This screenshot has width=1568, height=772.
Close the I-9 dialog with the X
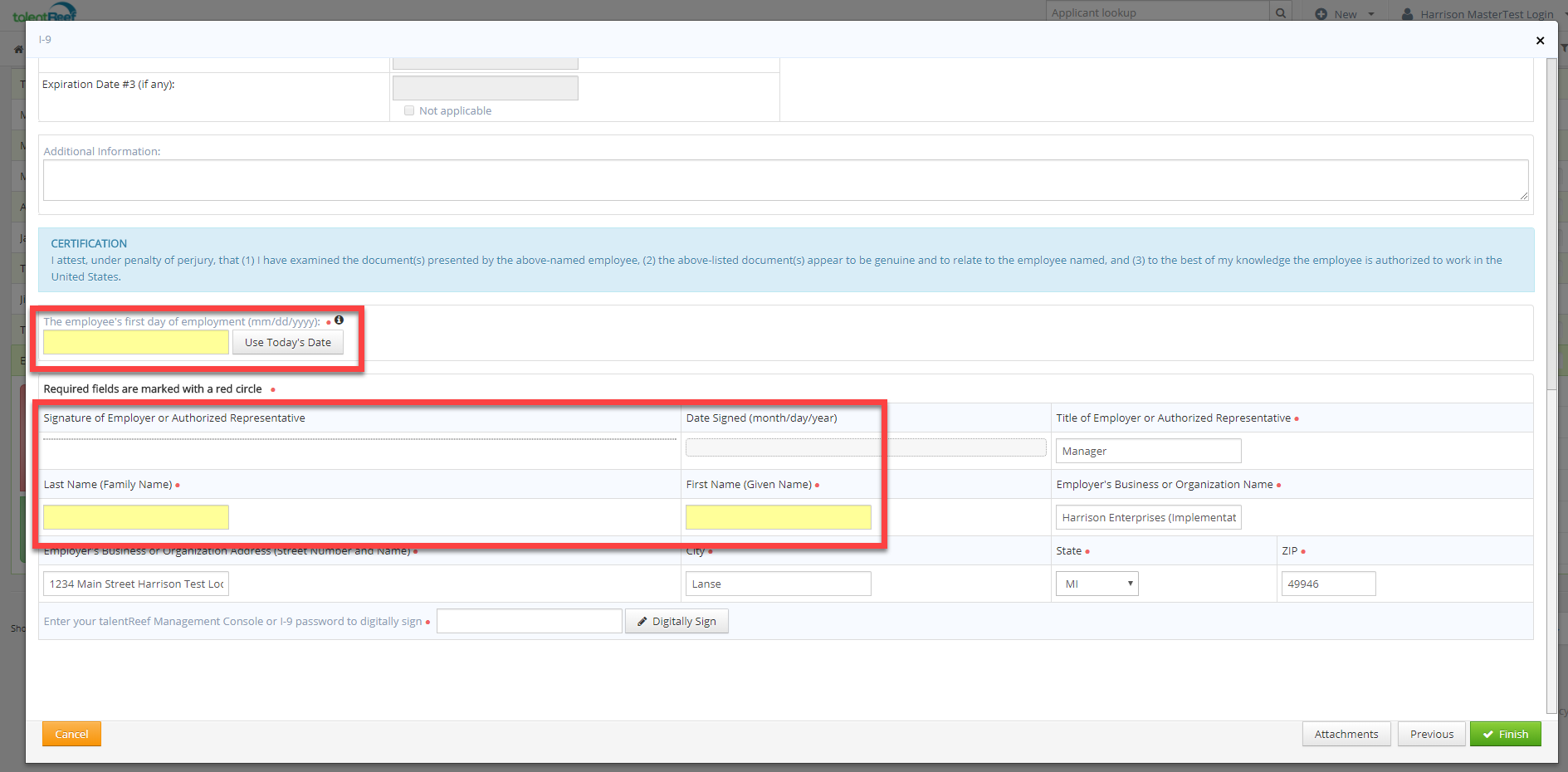pos(1540,41)
